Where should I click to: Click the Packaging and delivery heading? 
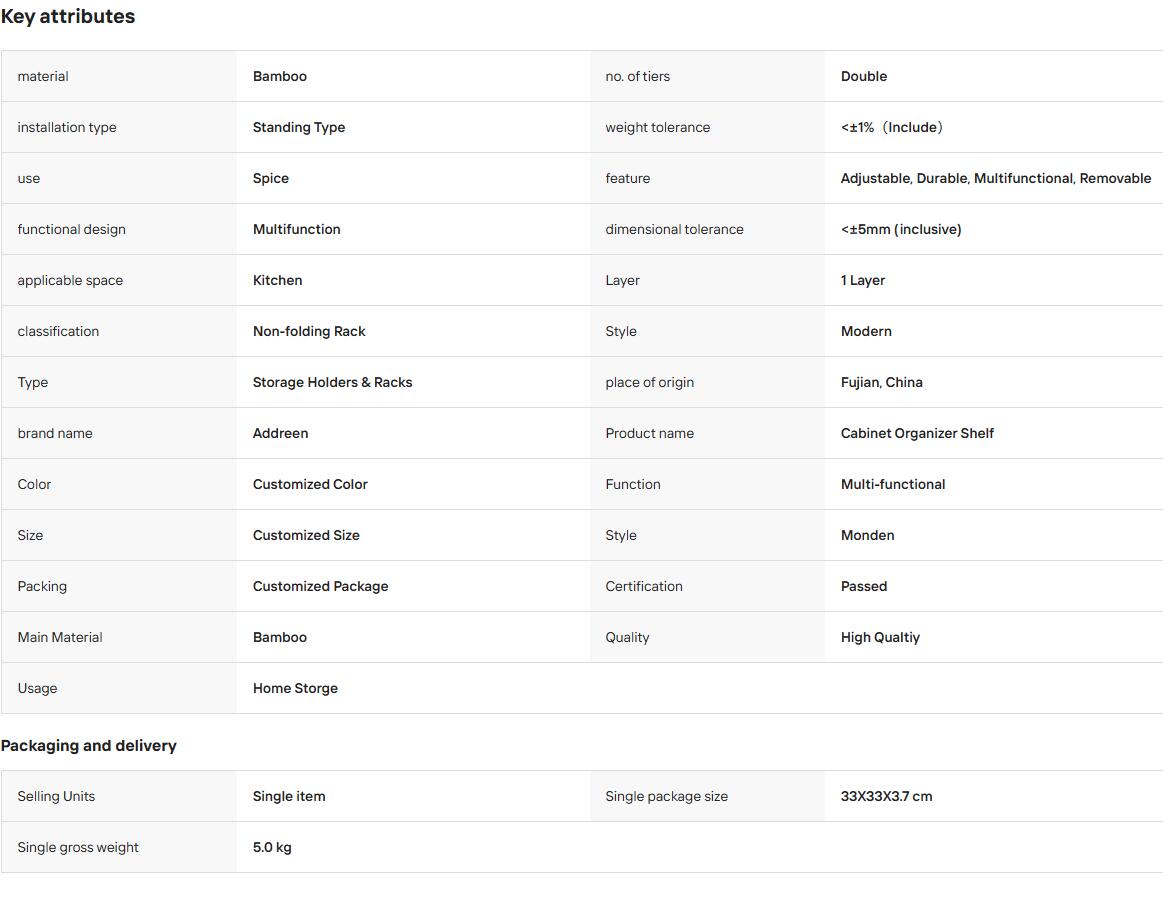[88, 746]
